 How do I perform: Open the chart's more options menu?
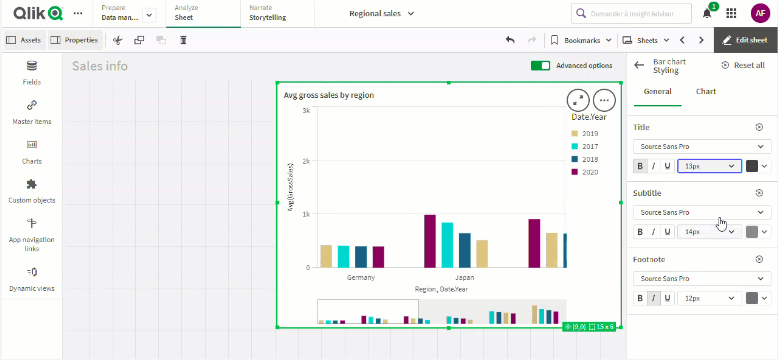604,100
